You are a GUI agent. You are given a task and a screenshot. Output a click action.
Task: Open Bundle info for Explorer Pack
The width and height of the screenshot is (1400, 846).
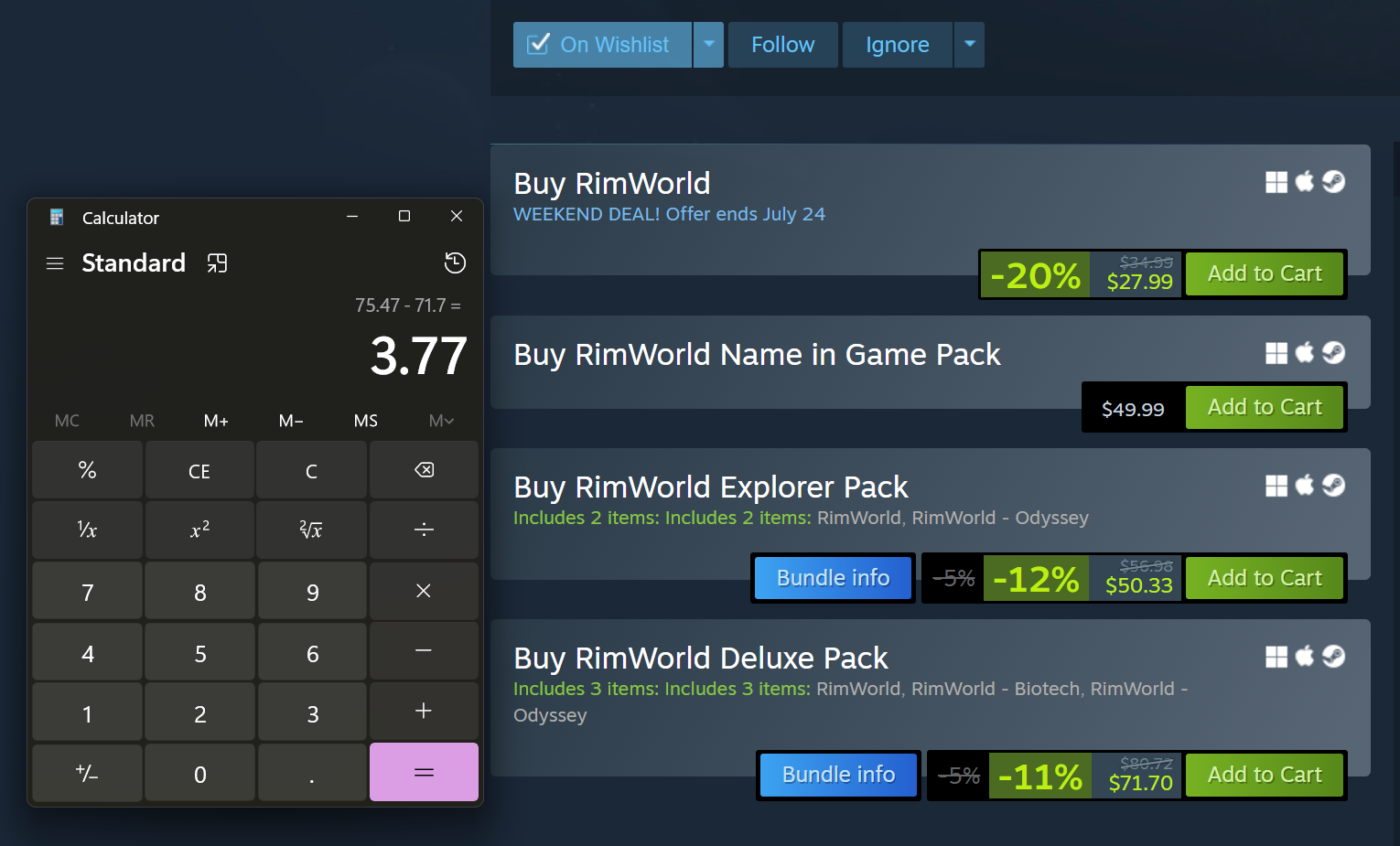[833, 578]
